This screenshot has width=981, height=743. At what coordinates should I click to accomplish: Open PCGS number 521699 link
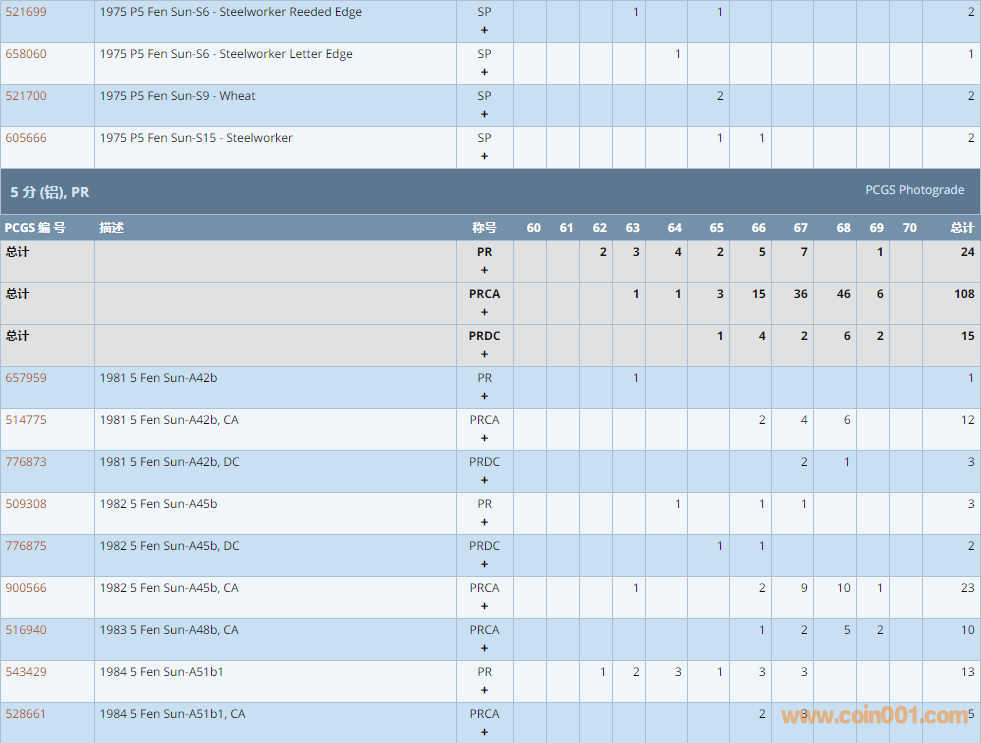26,12
